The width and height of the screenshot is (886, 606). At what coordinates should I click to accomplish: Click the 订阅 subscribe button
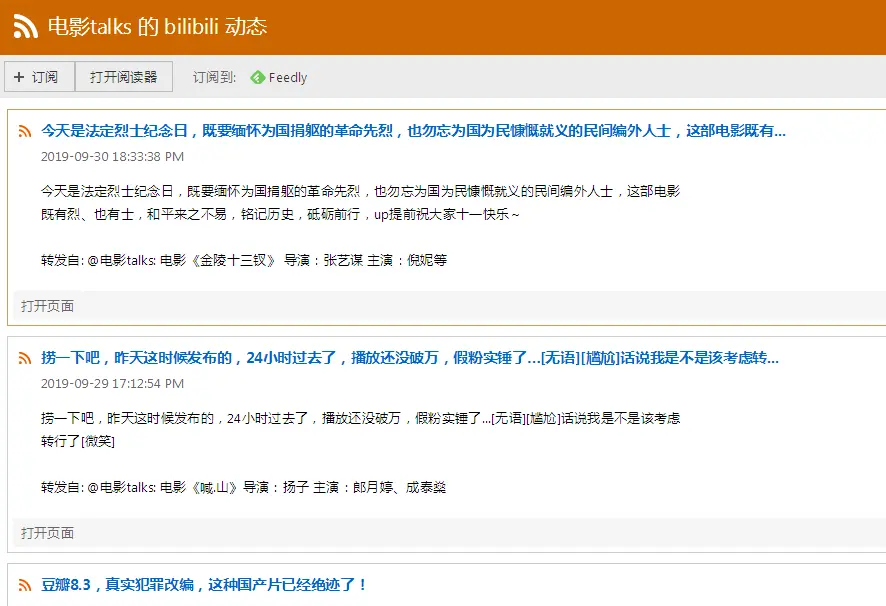[x=40, y=77]
